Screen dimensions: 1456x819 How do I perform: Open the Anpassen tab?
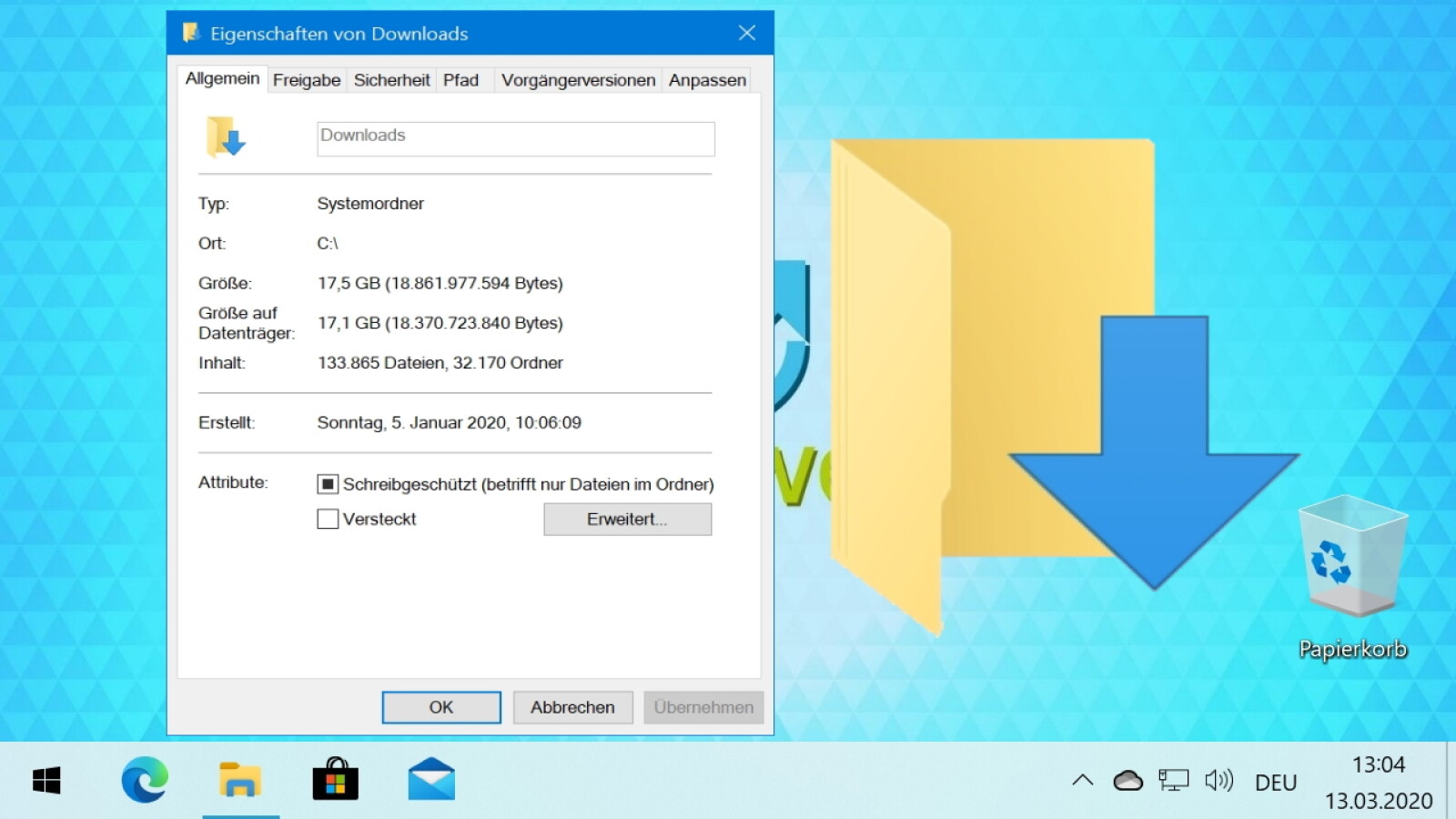(x=707, y=80)
